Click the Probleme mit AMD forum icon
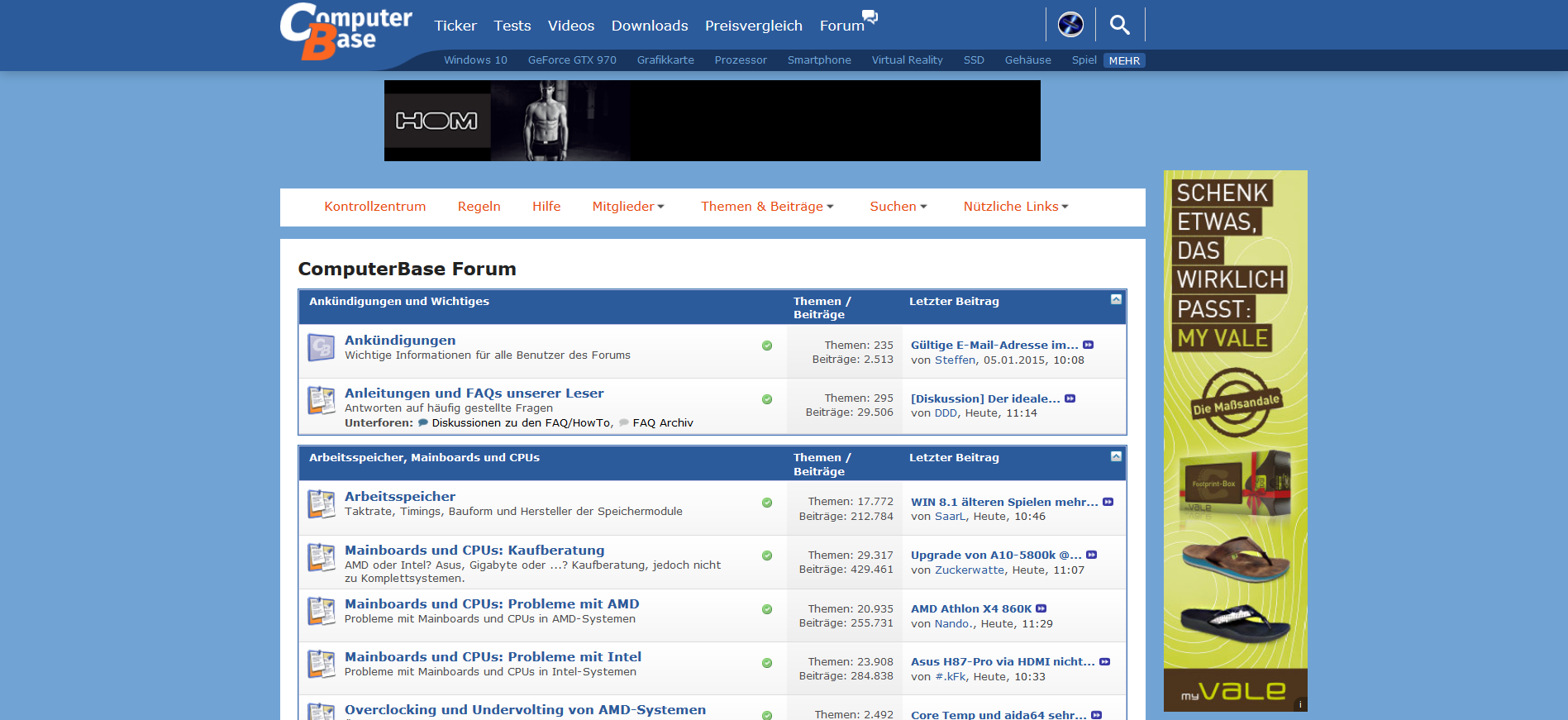Screen dimensions: 1568x720 click(321, 611)
